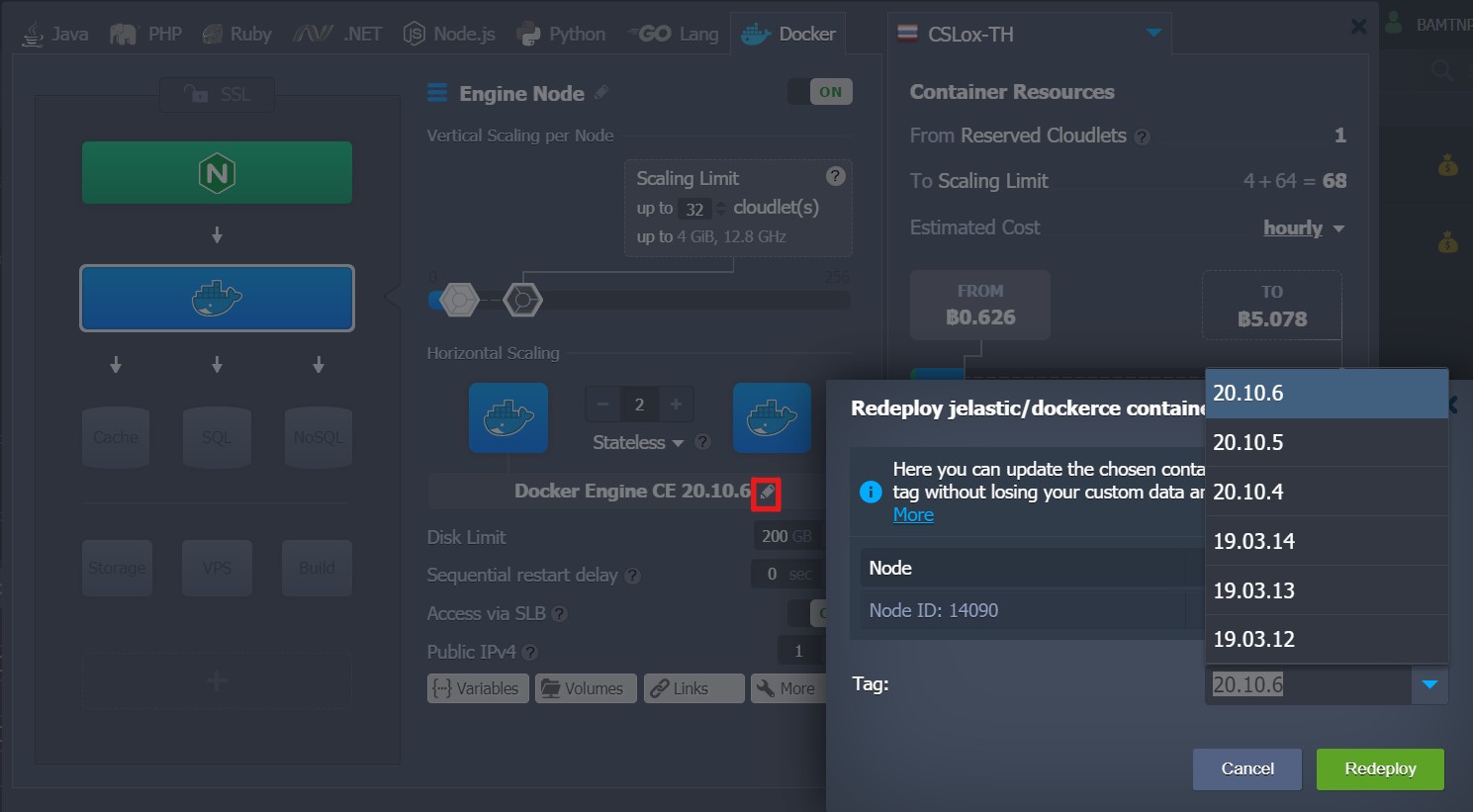
Task: Click the blue info icon in Redeploy dialog
Action: [x=871, y=492]
